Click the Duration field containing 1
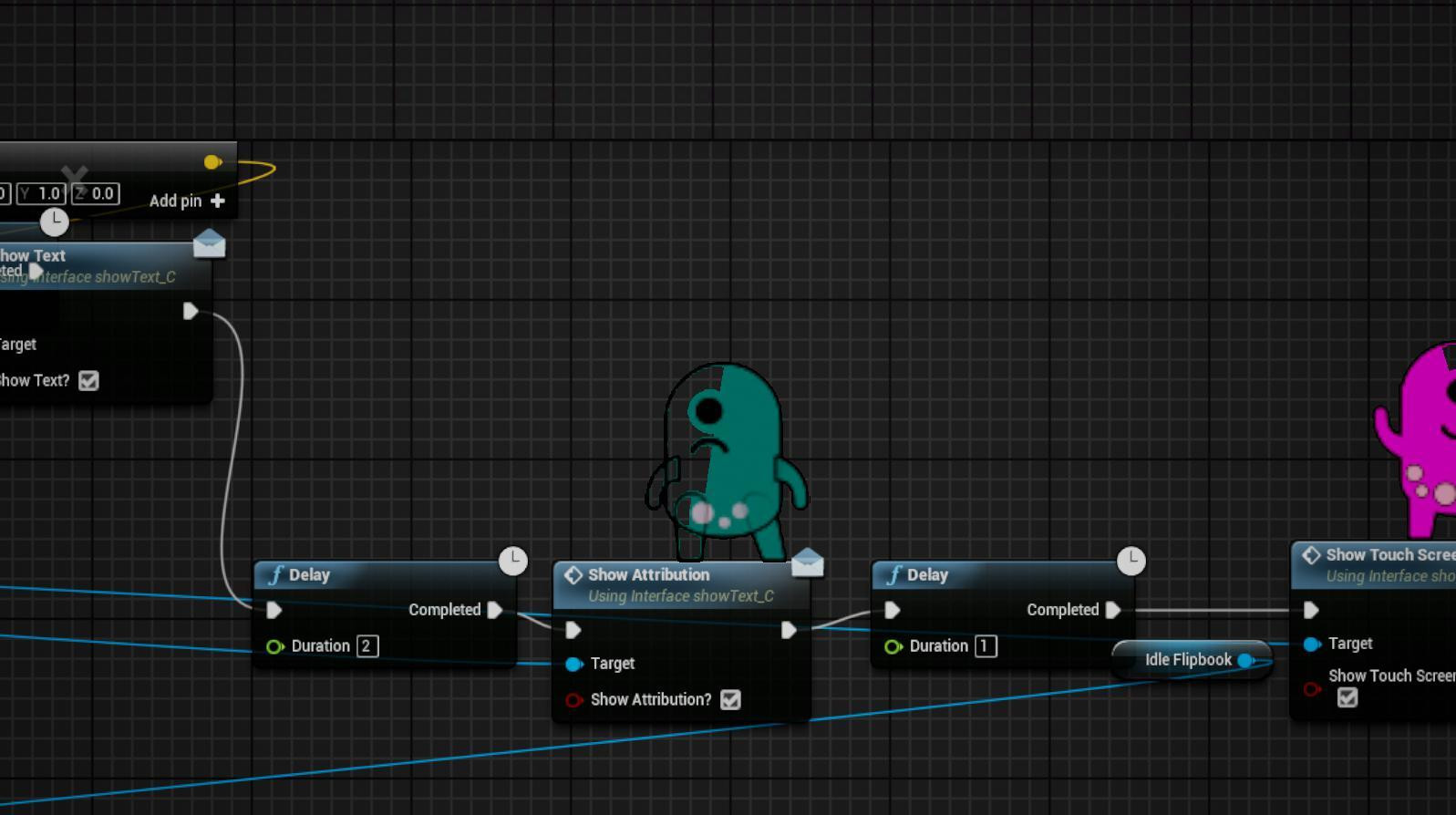This screenshot has height=815, width=1456. (x=986, y=646)
